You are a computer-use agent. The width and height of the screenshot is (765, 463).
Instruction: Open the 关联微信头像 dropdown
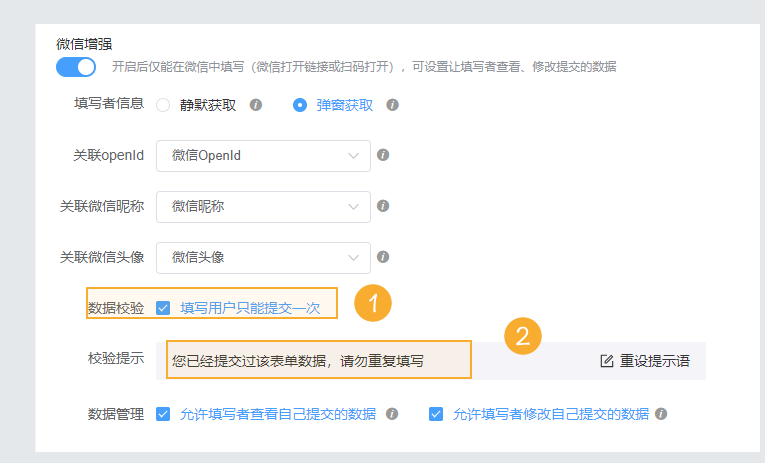pyautogui.click(x=263, y=257)
